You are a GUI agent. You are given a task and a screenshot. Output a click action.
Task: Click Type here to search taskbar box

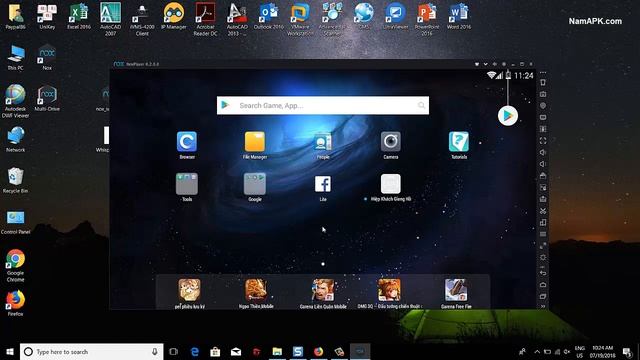pos(91,351)
